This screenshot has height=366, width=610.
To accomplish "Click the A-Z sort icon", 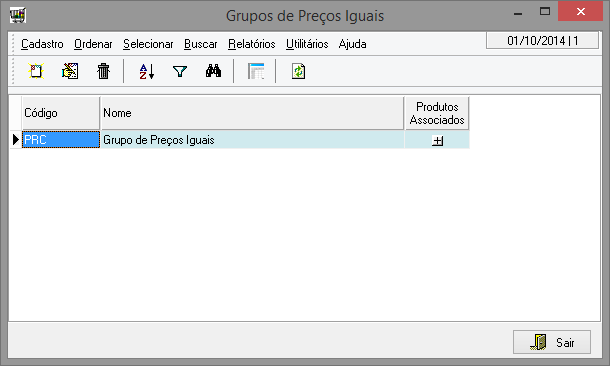I will point(147,71).
